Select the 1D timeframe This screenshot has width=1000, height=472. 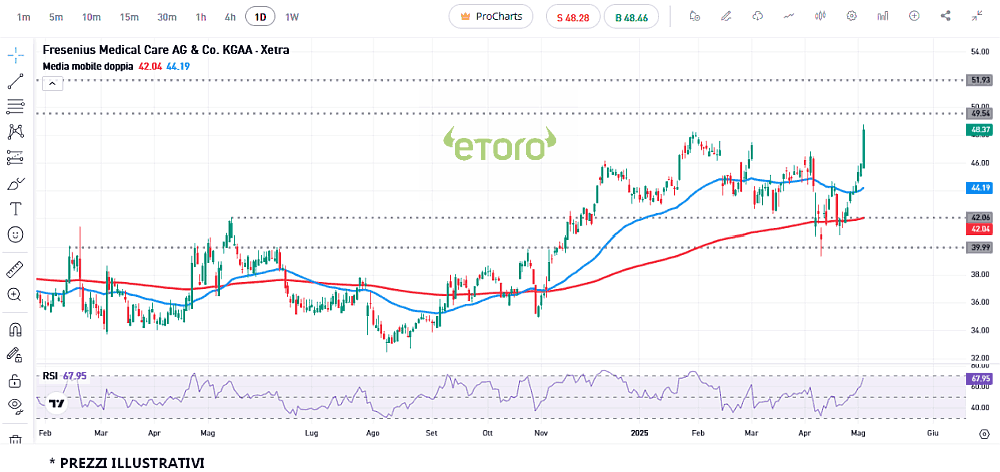[x=260, y=17]
